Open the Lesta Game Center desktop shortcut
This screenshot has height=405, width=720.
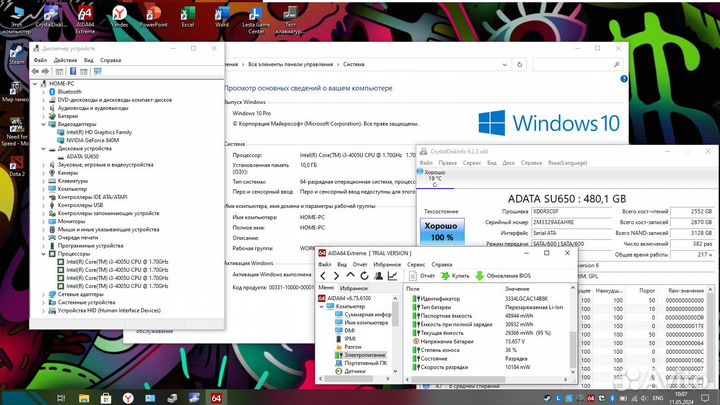(x=256, y=20)
